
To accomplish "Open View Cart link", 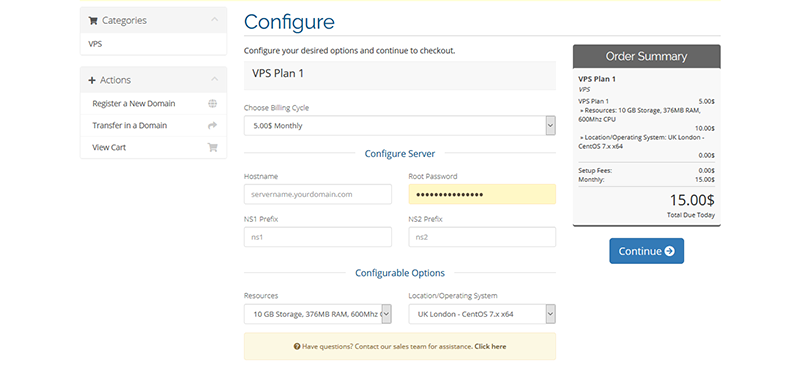I will pyautogui.click(x=109, y=147).
